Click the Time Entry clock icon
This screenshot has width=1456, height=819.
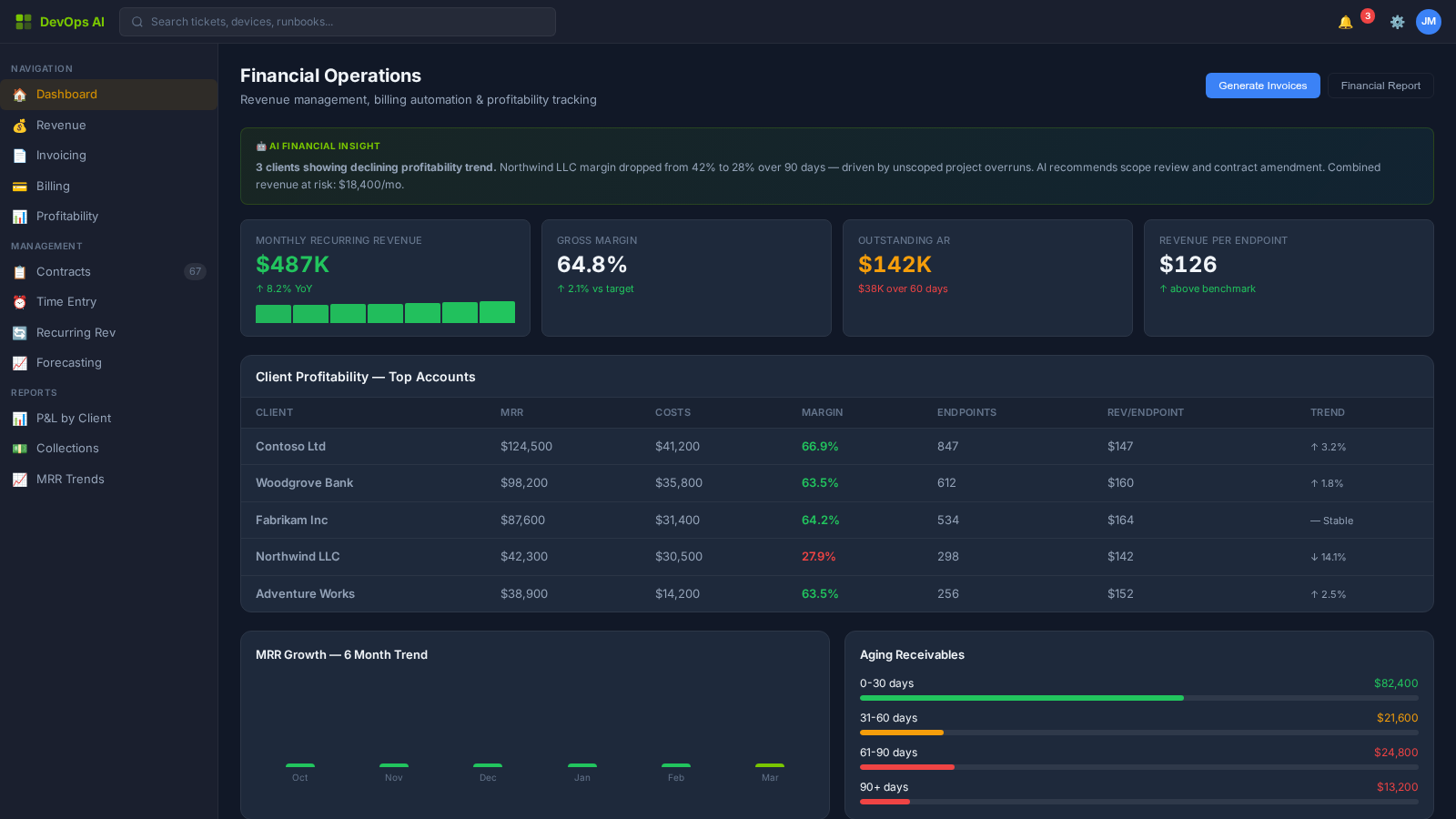tap(19, 301)
